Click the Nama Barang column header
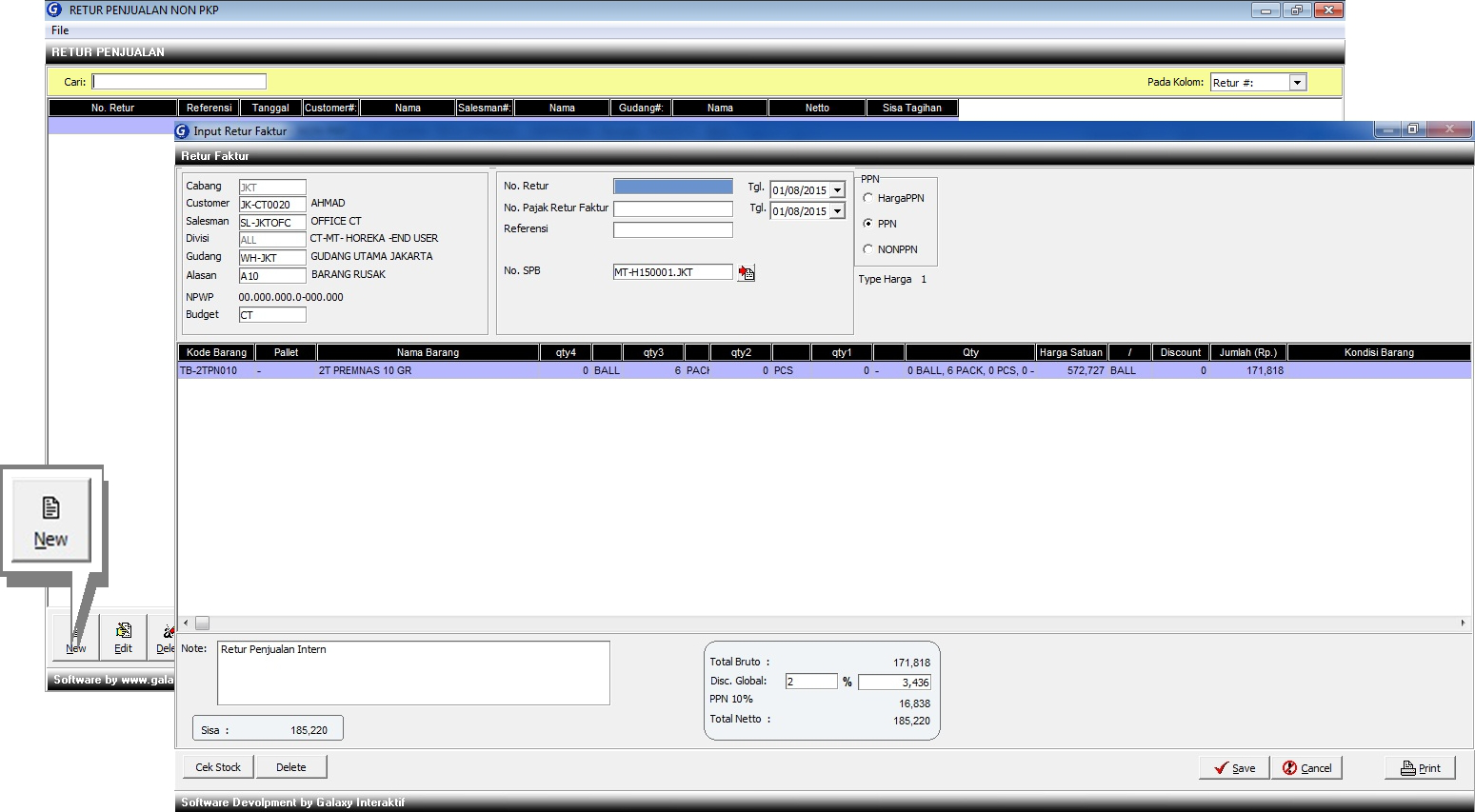 428,352
